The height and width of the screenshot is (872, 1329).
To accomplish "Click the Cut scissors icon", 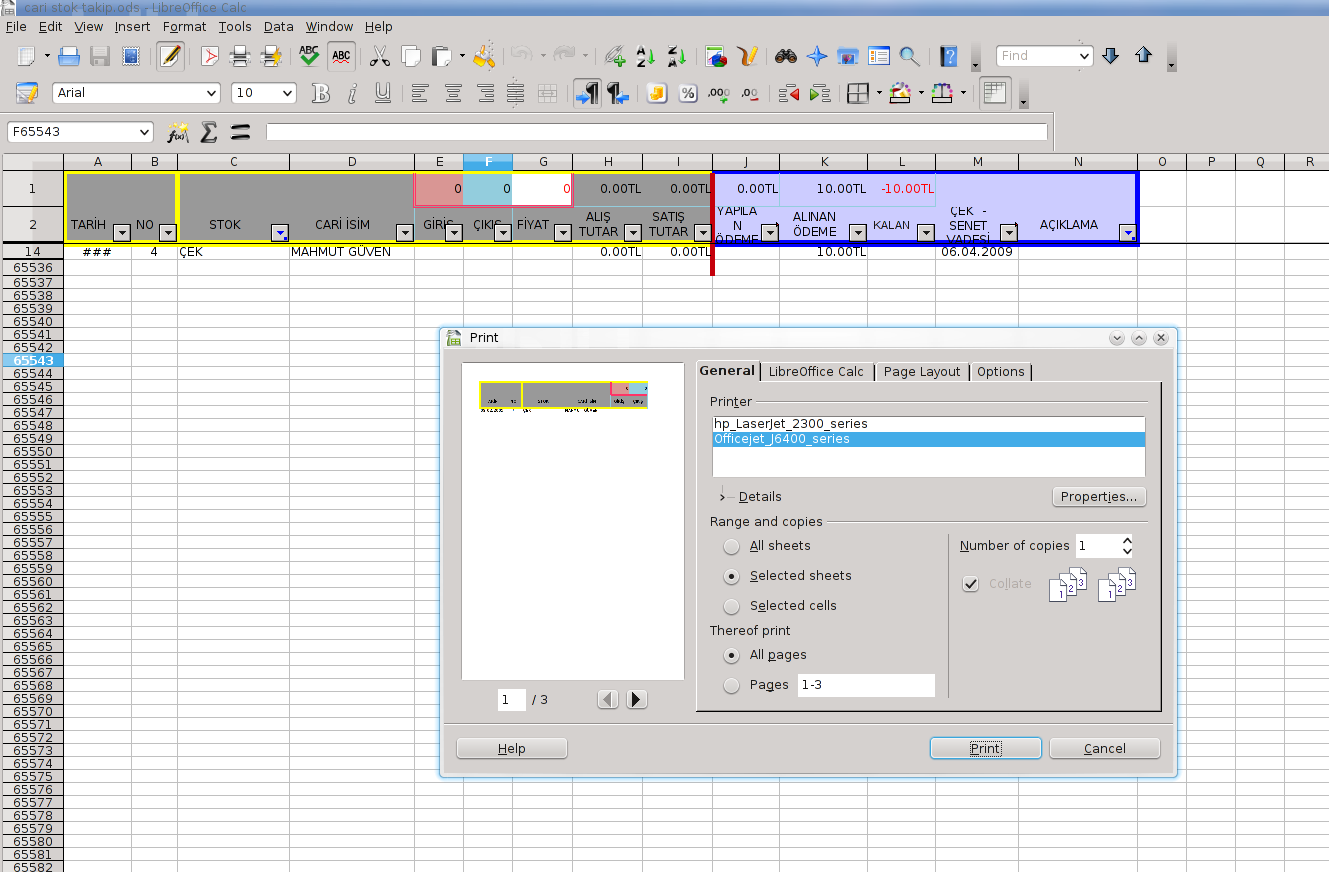I will pos(379,56).
